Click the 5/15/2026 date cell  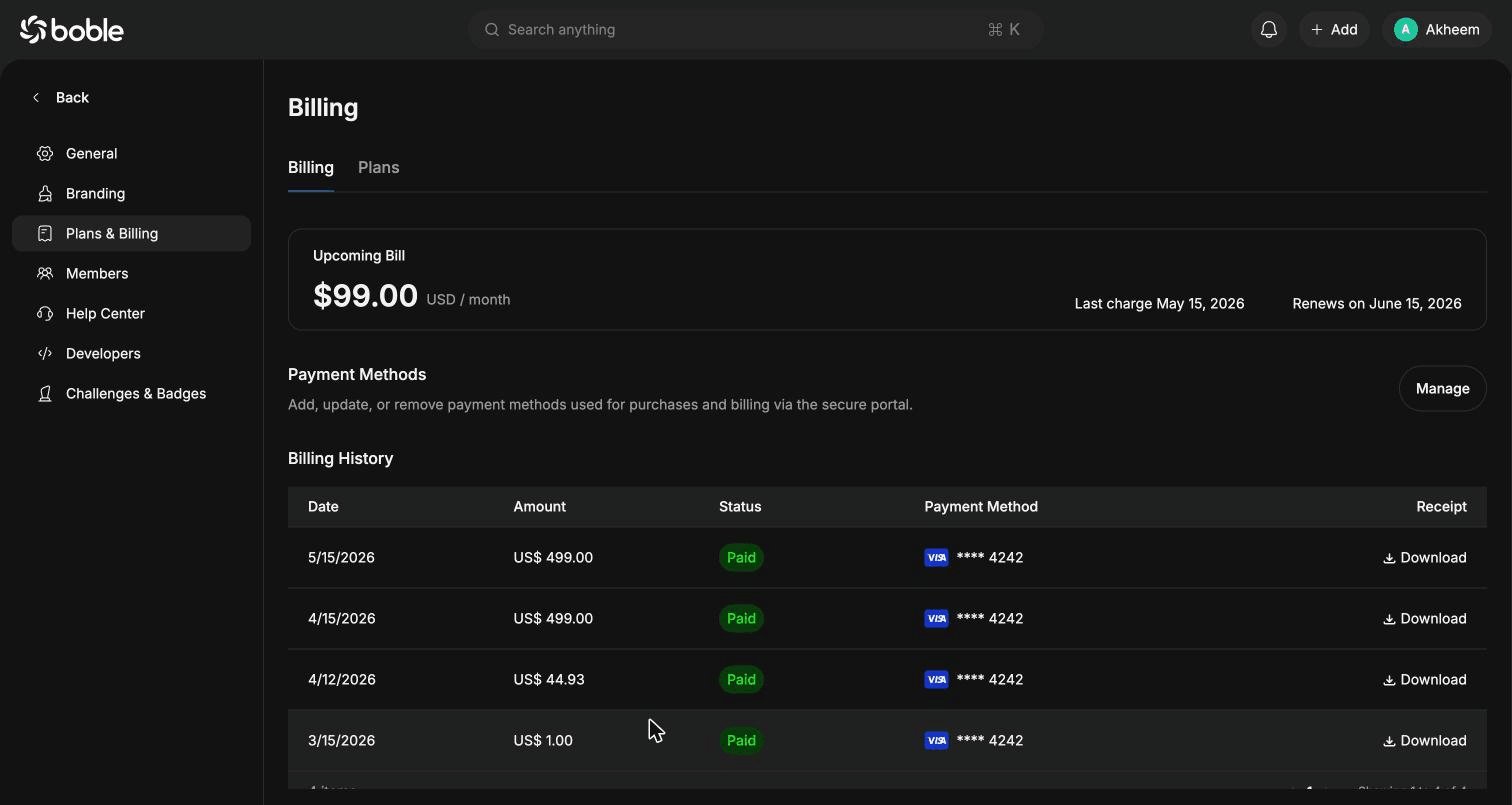pos(342,558)
